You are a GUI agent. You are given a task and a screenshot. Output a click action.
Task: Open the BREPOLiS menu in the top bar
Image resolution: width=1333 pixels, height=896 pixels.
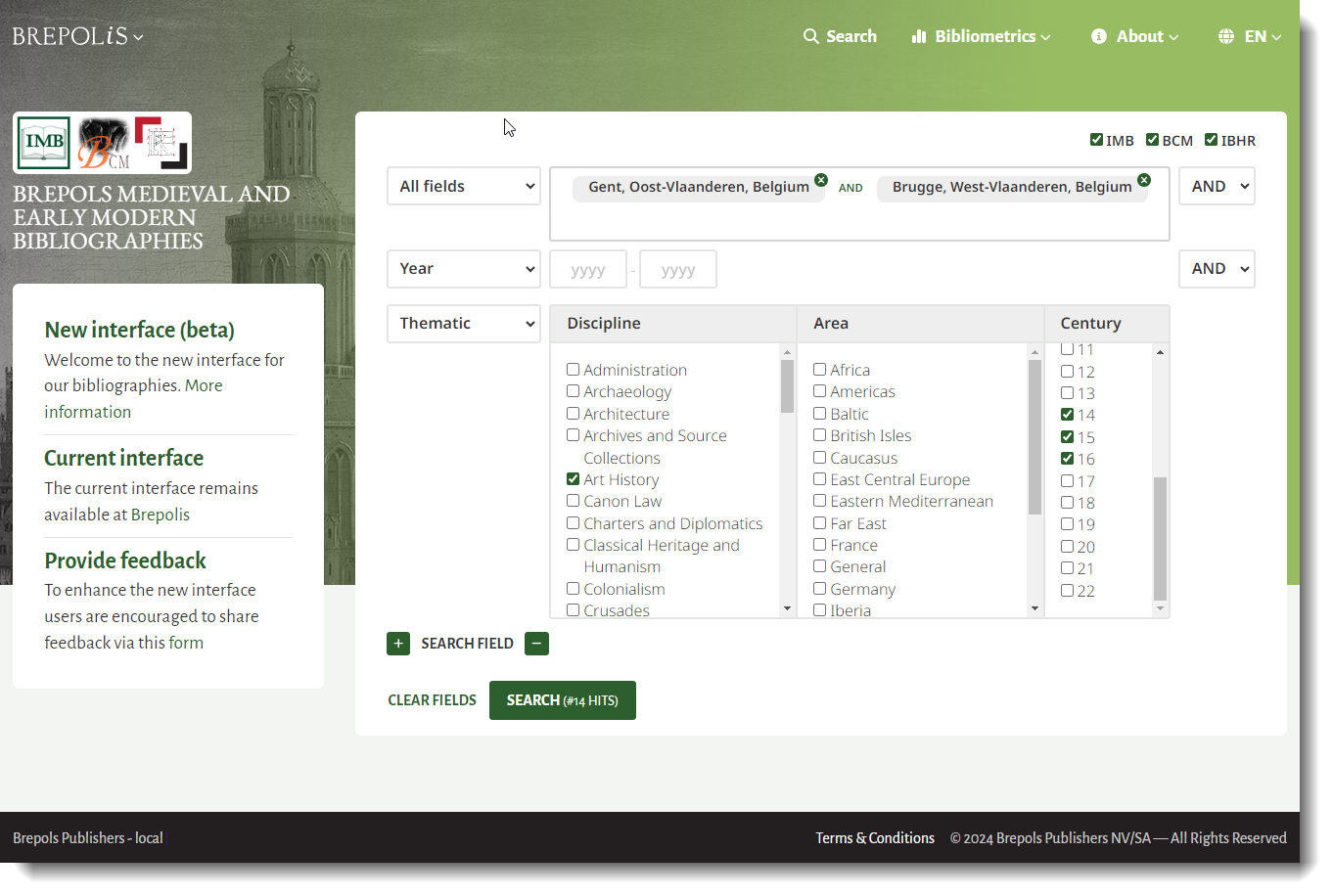pos(73,35)
